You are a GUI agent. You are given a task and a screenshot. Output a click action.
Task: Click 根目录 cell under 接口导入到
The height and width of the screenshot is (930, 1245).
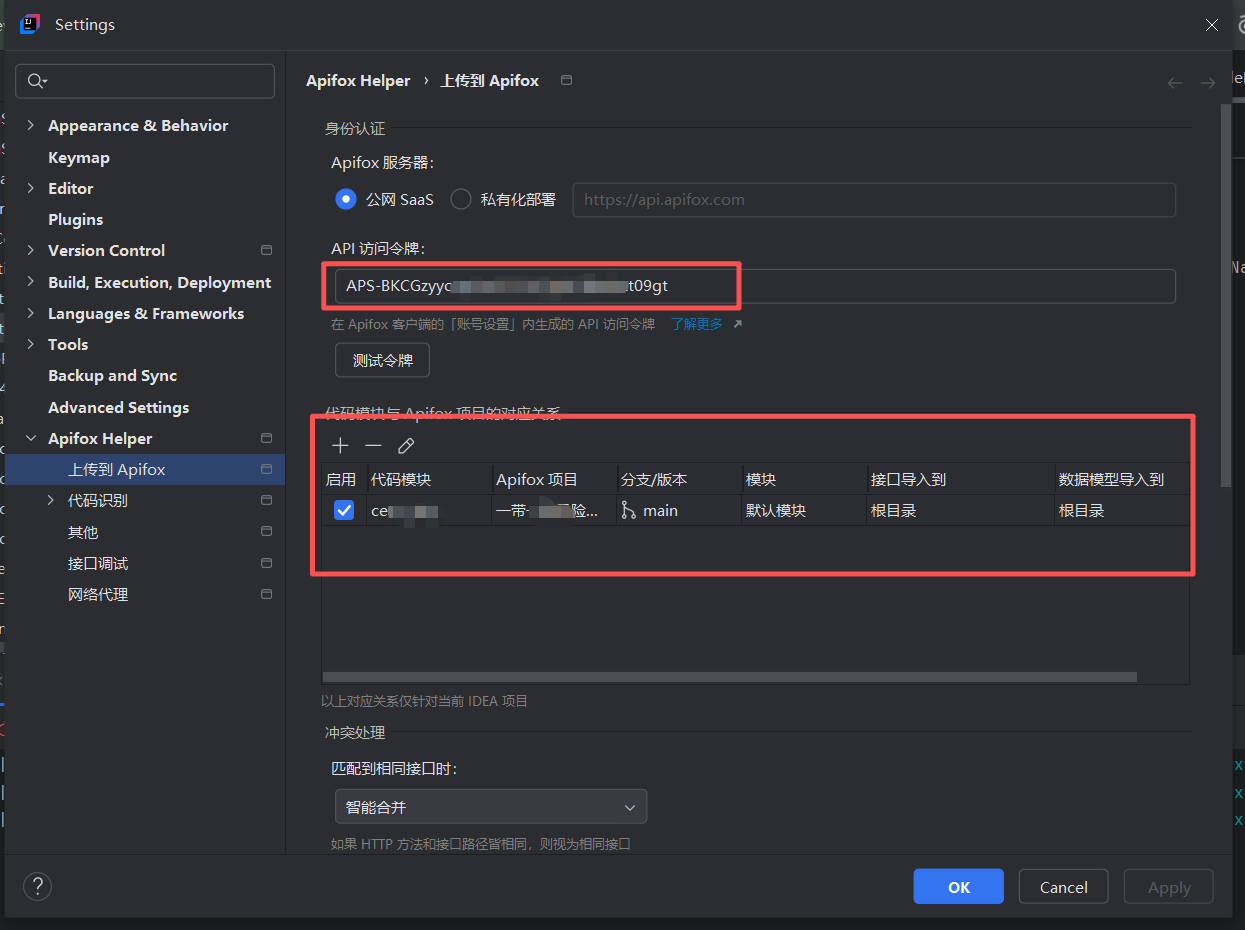pyautogui.click(x=960, y=510)
